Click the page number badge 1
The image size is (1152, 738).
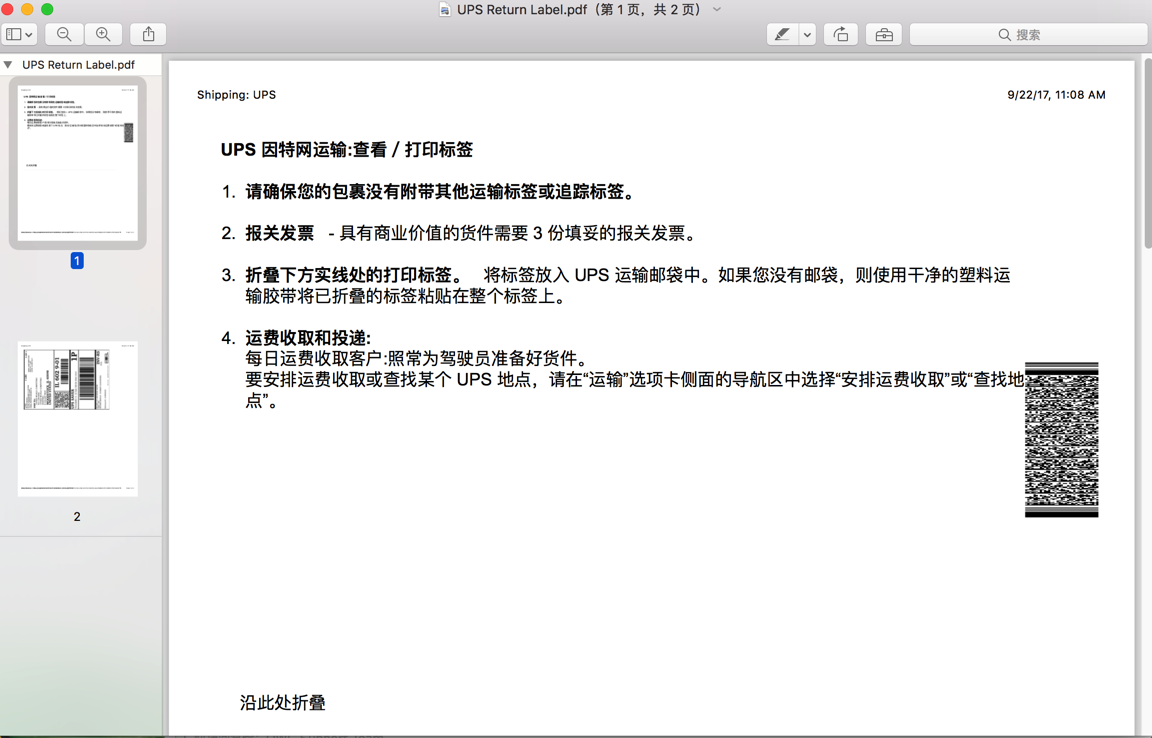[x=77, y=260]
